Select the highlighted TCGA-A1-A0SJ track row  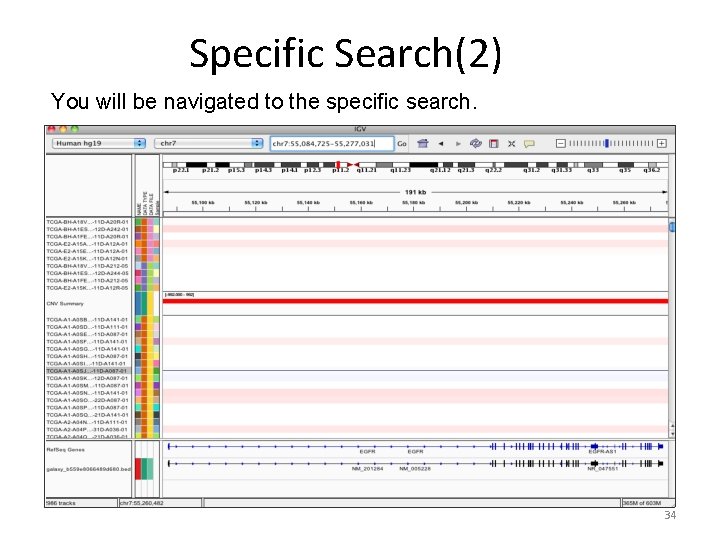coord(87,371)
